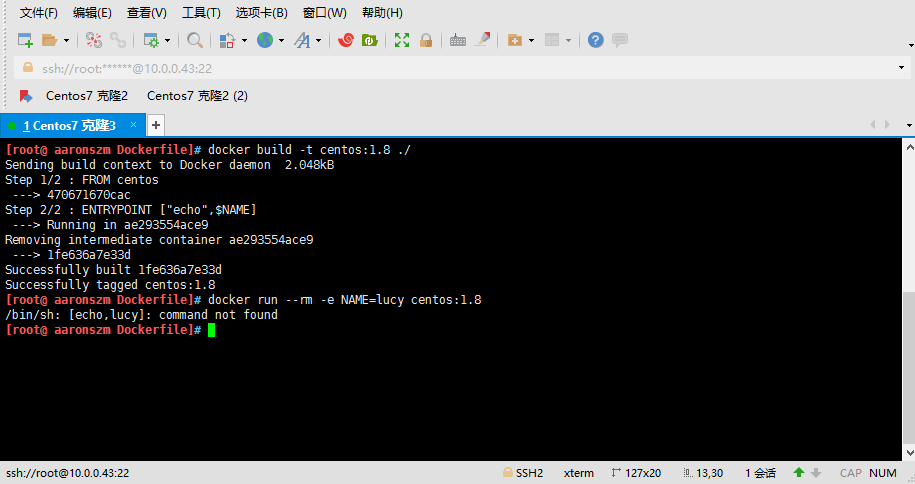Click the Find magnifier icon
The width and height of the screenshot is (915, 484).
pyautogui.click(x=195, y=40)
